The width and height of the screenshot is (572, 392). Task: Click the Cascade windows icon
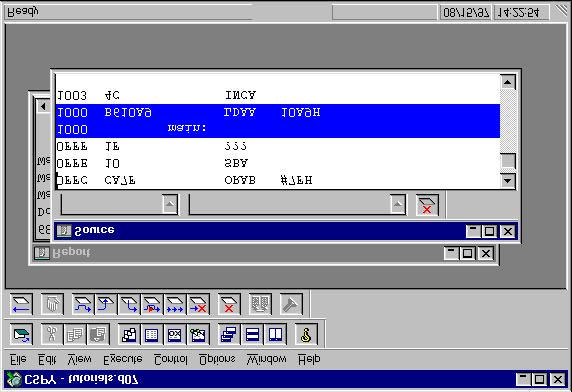pos(229,334)
